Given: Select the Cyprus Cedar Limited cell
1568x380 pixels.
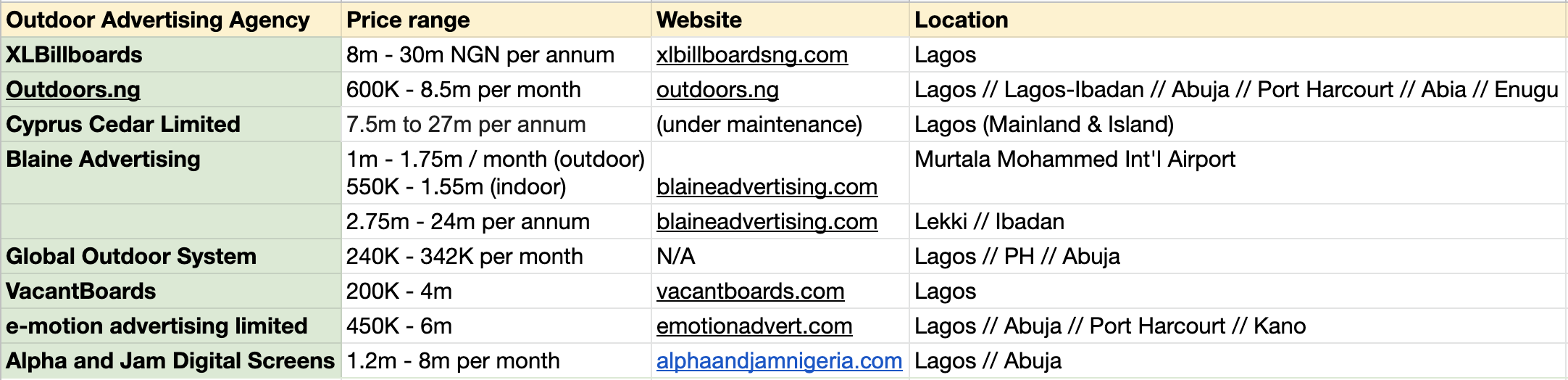Looking at the screenshot, I should 171,125.
